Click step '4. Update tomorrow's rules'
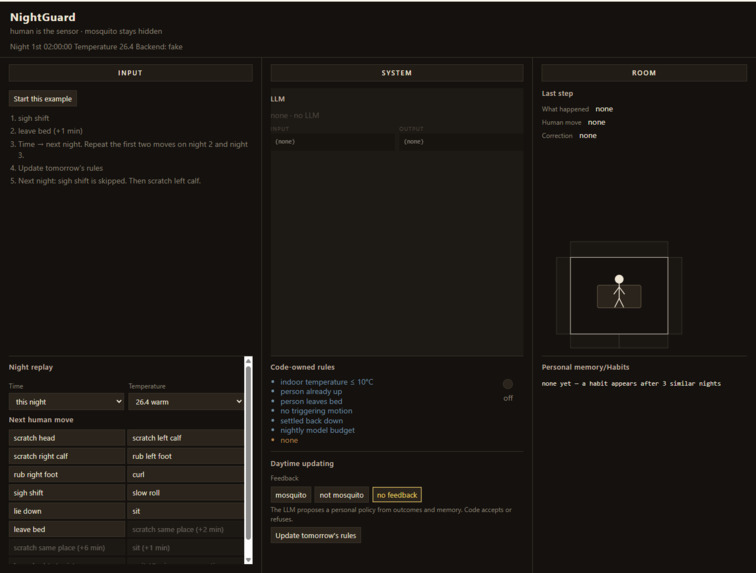Screen dimensions: 756x573 tap(56, 168)
